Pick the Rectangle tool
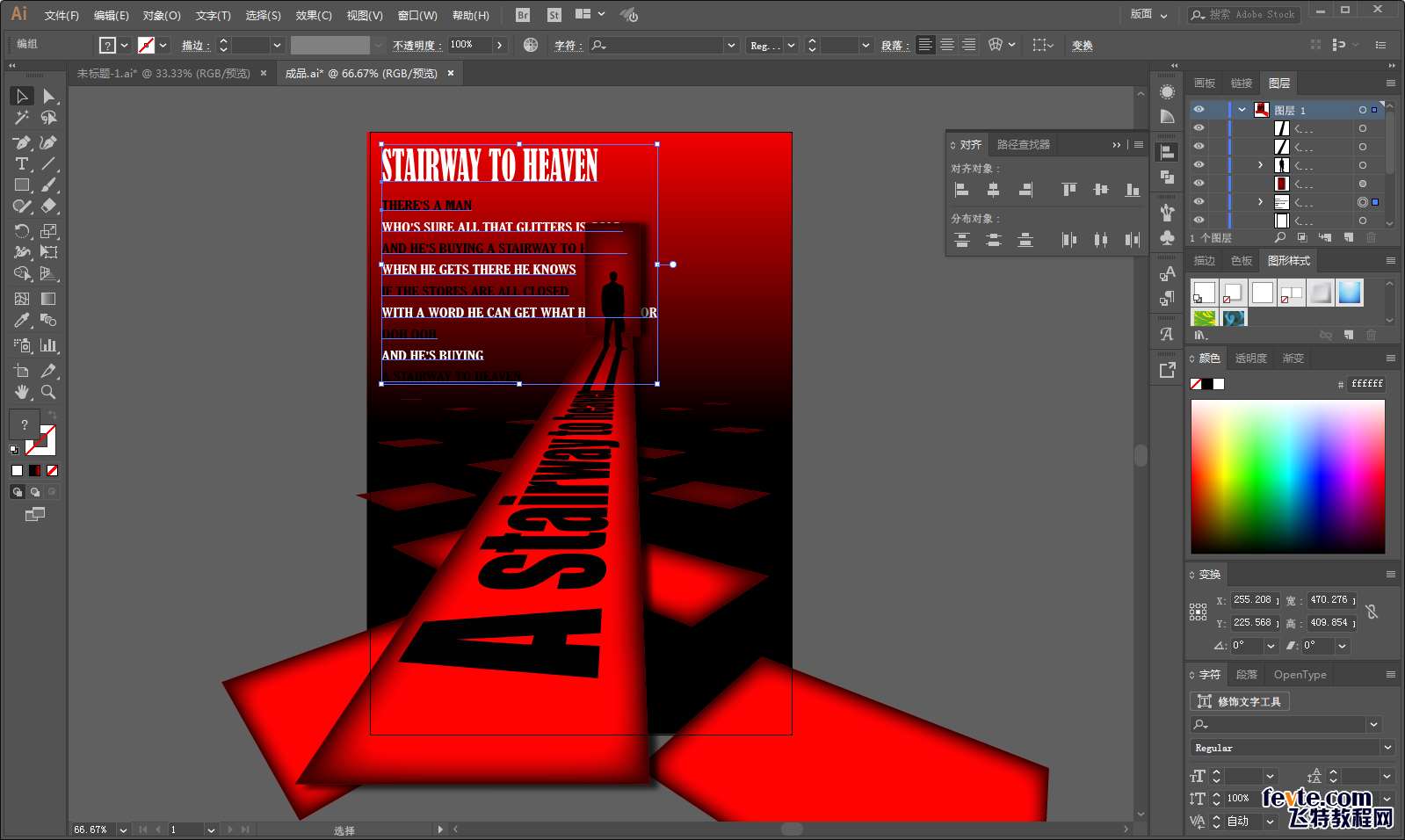Viewport: 1405px width, 840px height. click(x=23, y=185)
